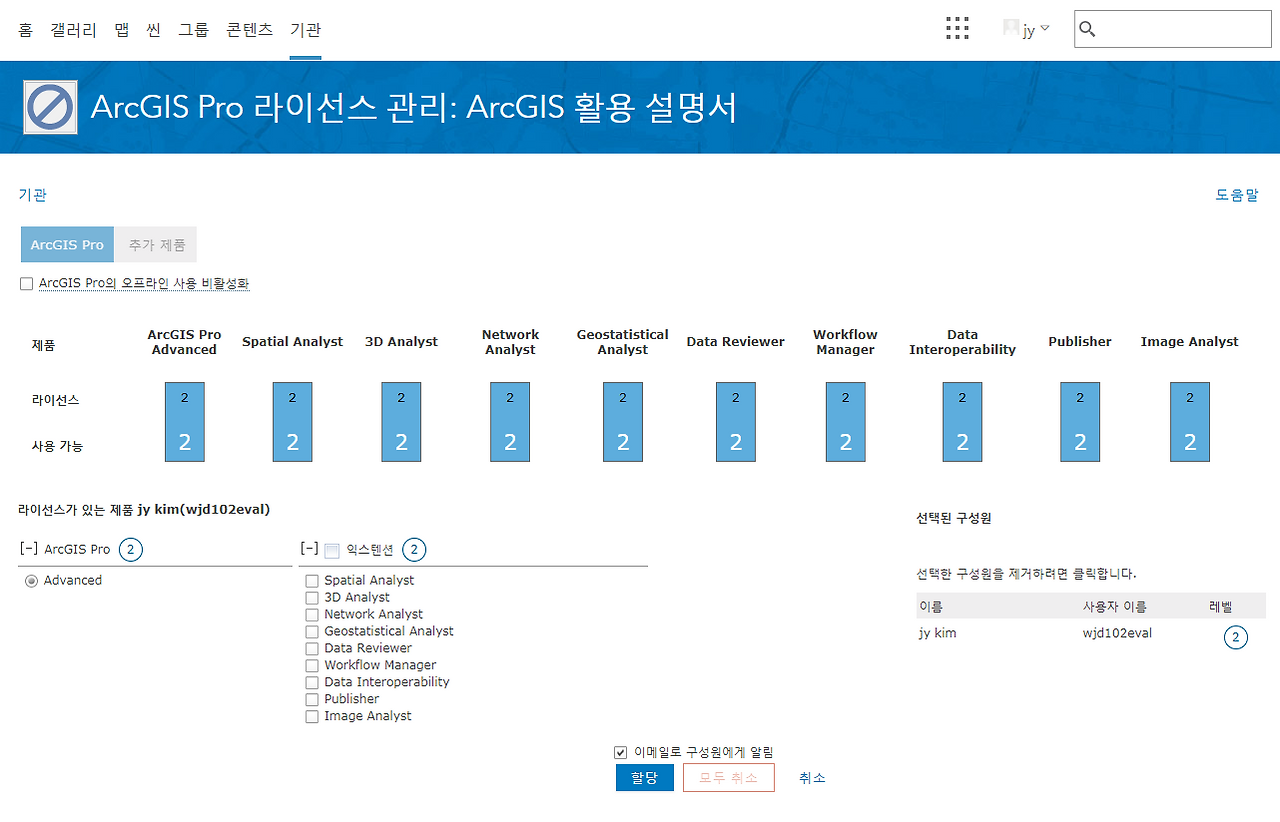Click the 이름 column header
The image size is (1280, 822).
point(930,607)
